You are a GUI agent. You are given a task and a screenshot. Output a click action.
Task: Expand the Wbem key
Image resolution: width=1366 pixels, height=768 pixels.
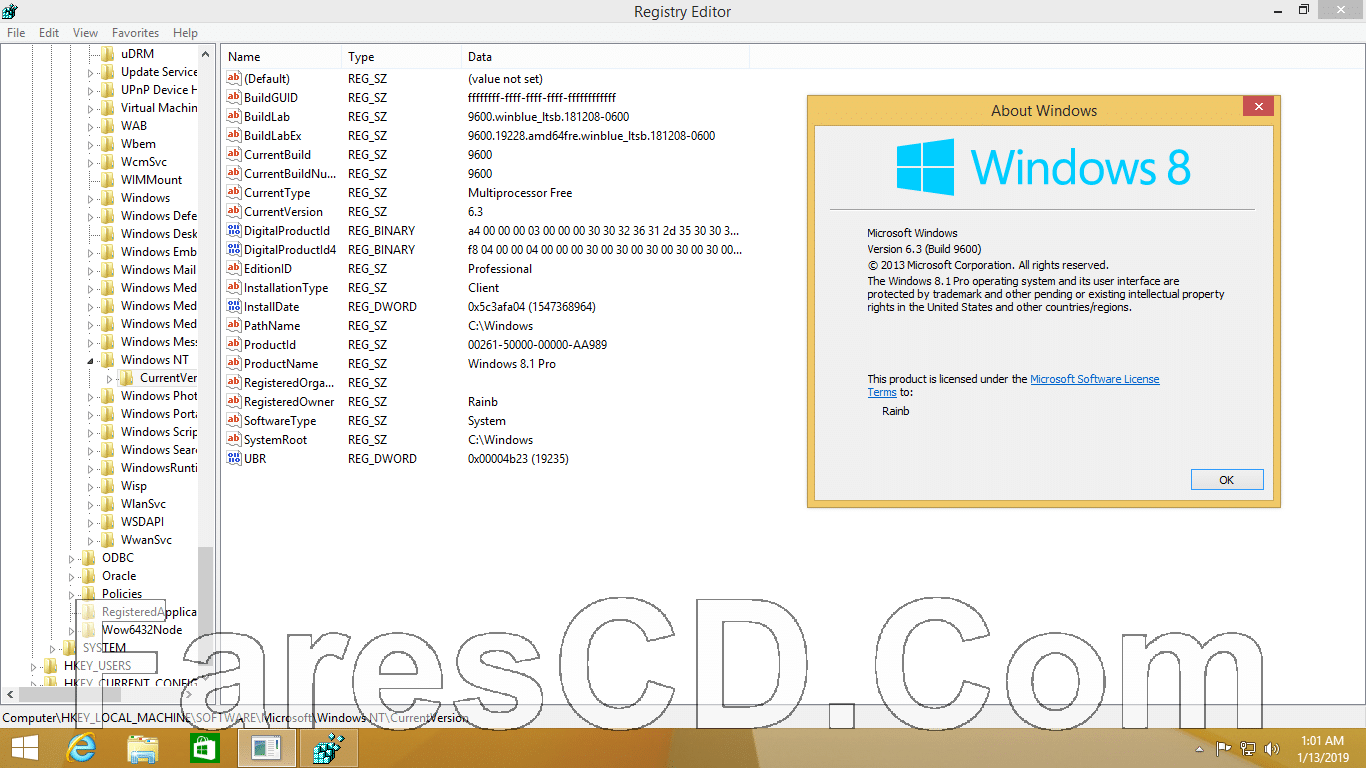pos(90,144)
